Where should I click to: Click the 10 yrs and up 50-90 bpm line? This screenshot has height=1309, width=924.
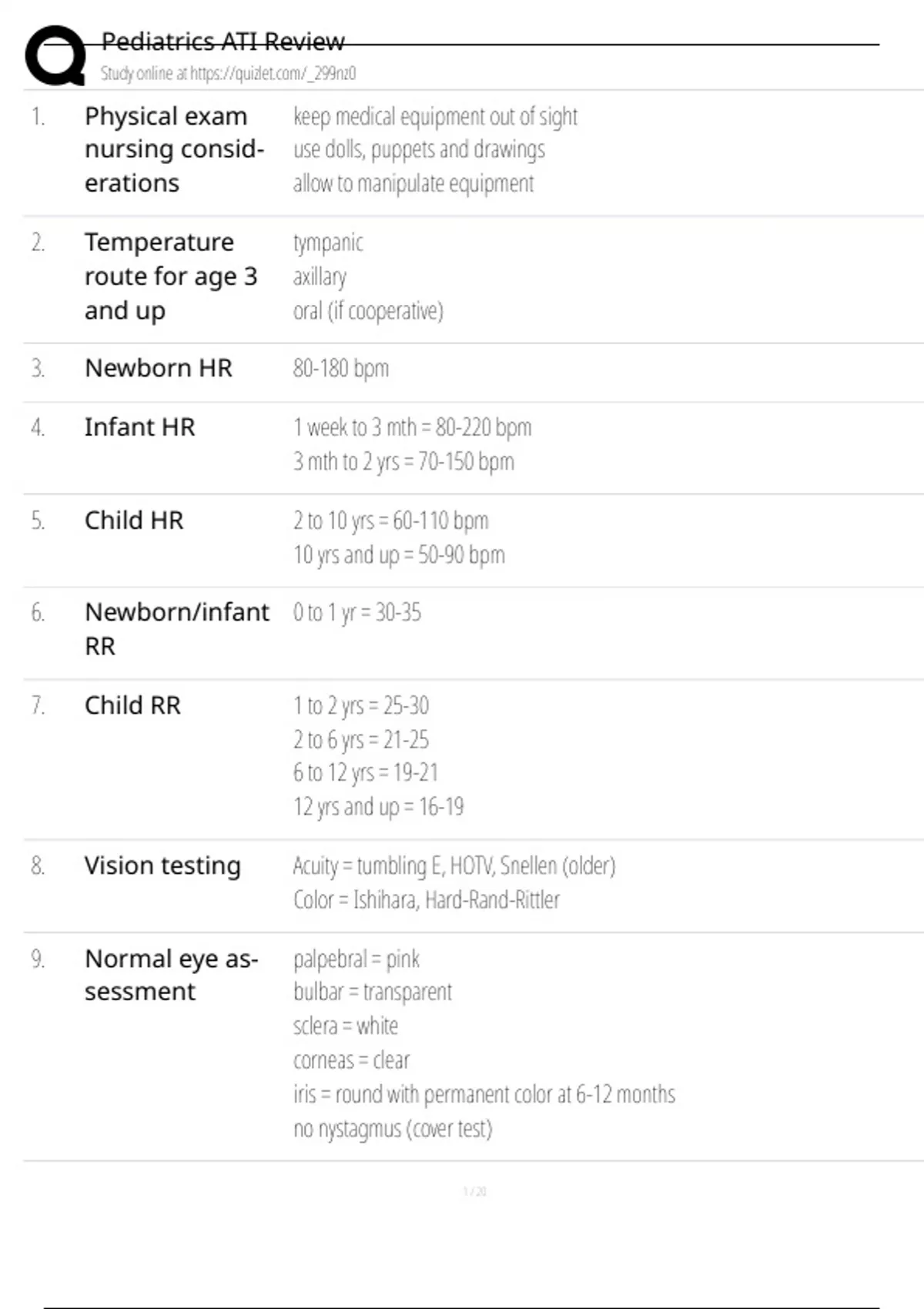pyautogui.click(x=399, y=554)
